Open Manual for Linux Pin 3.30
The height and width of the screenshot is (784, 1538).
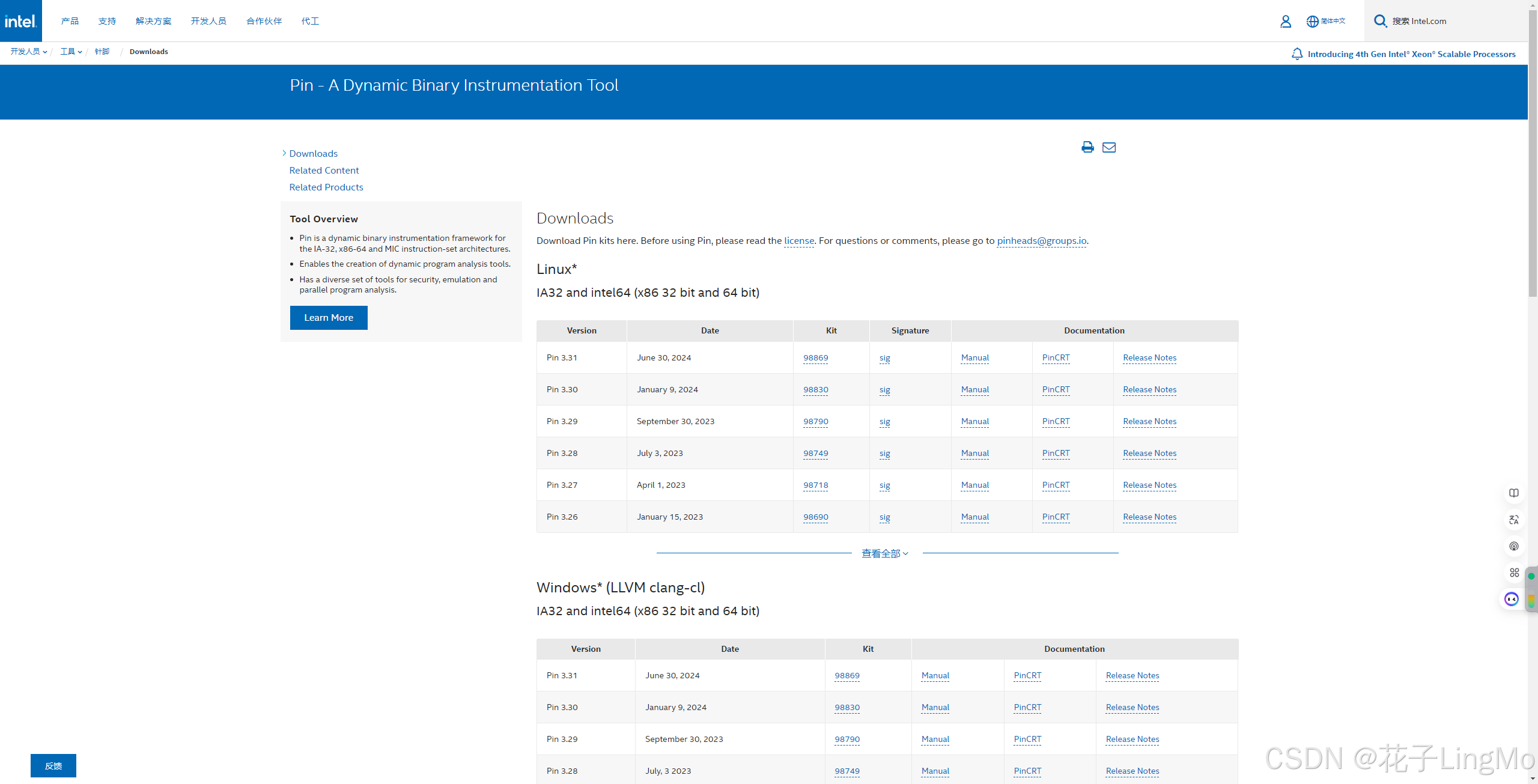[975, 390]
